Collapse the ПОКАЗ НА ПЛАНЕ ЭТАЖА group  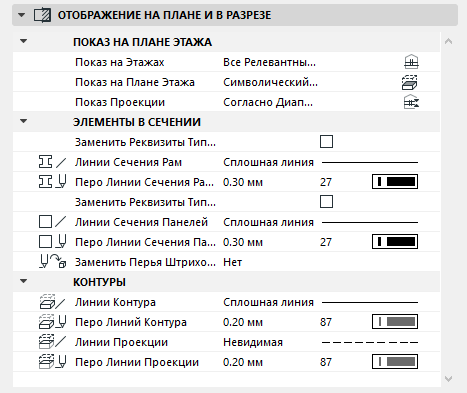point(23,41)
